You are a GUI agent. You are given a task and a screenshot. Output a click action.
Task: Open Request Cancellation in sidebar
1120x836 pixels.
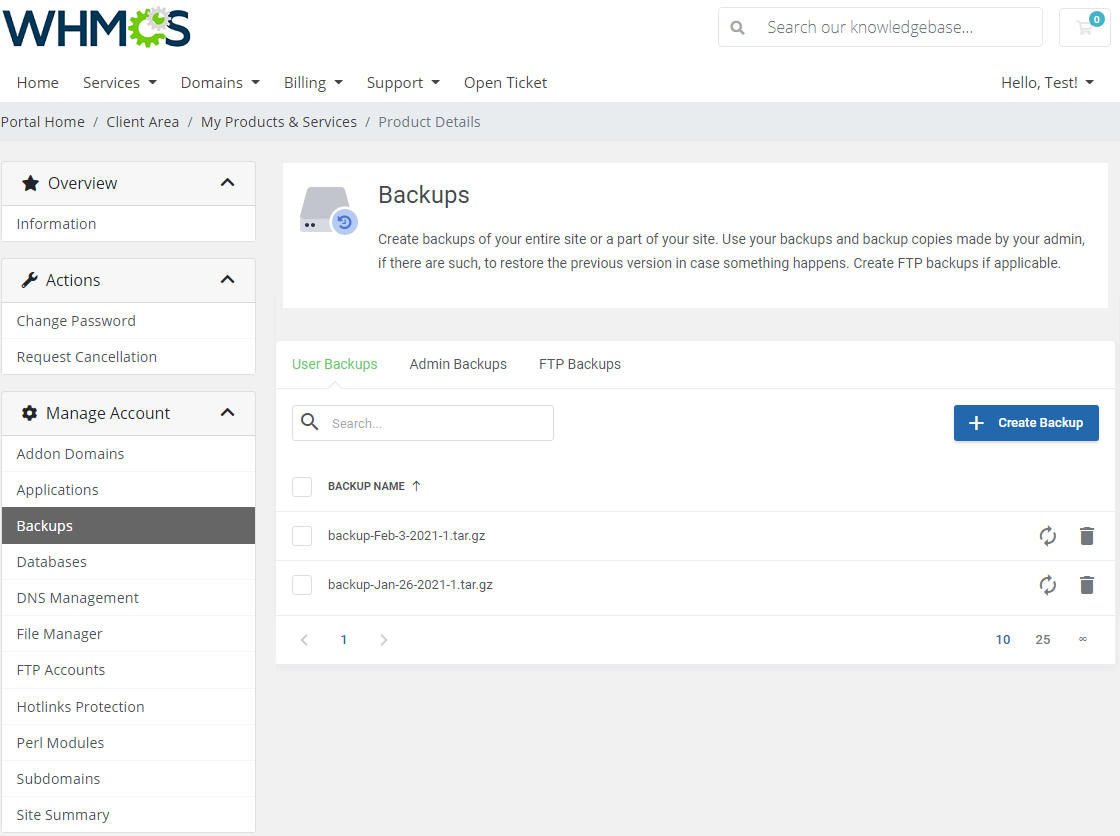(129, 357)
